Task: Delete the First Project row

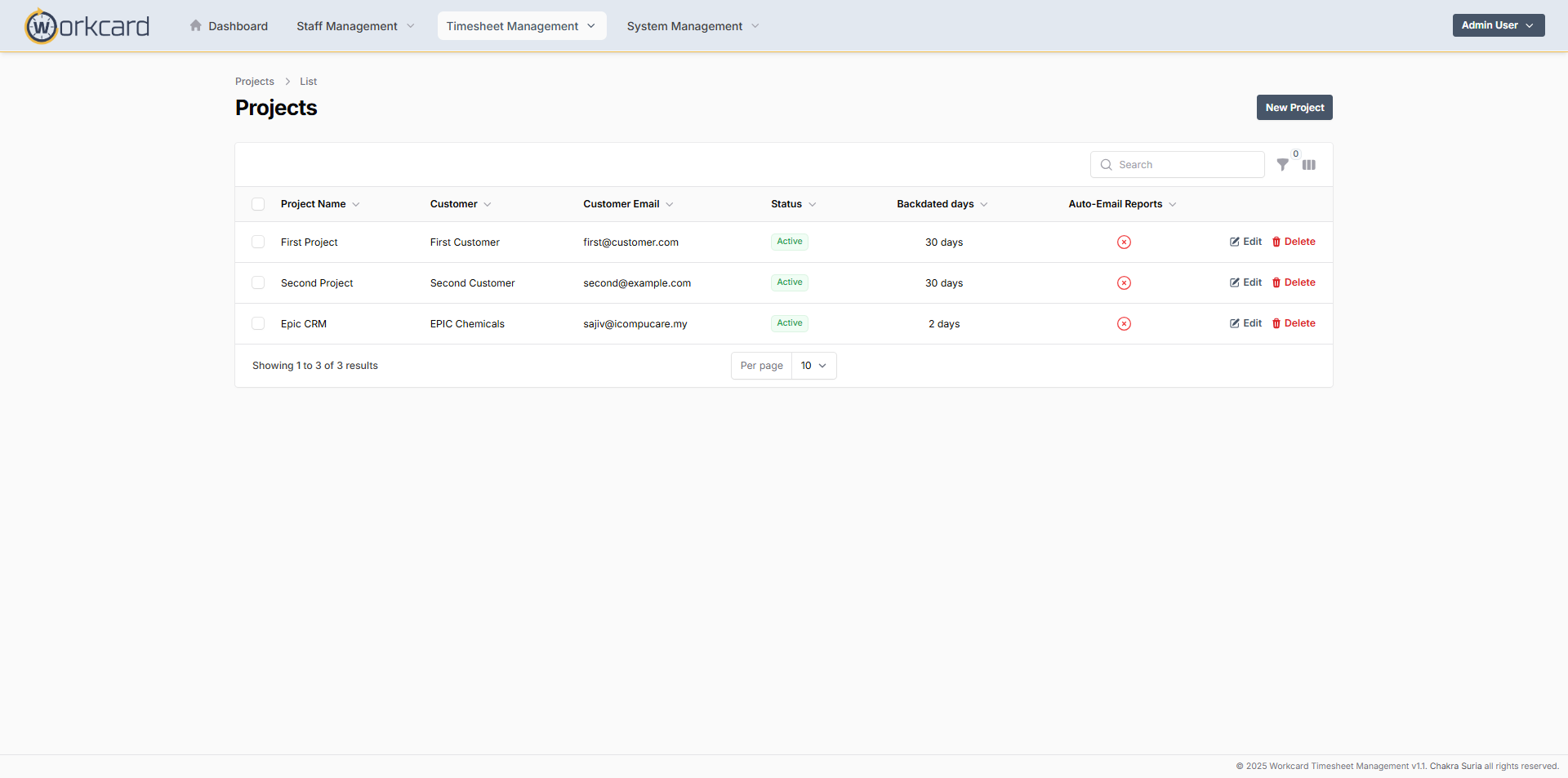Action: tap(1294, 242)
